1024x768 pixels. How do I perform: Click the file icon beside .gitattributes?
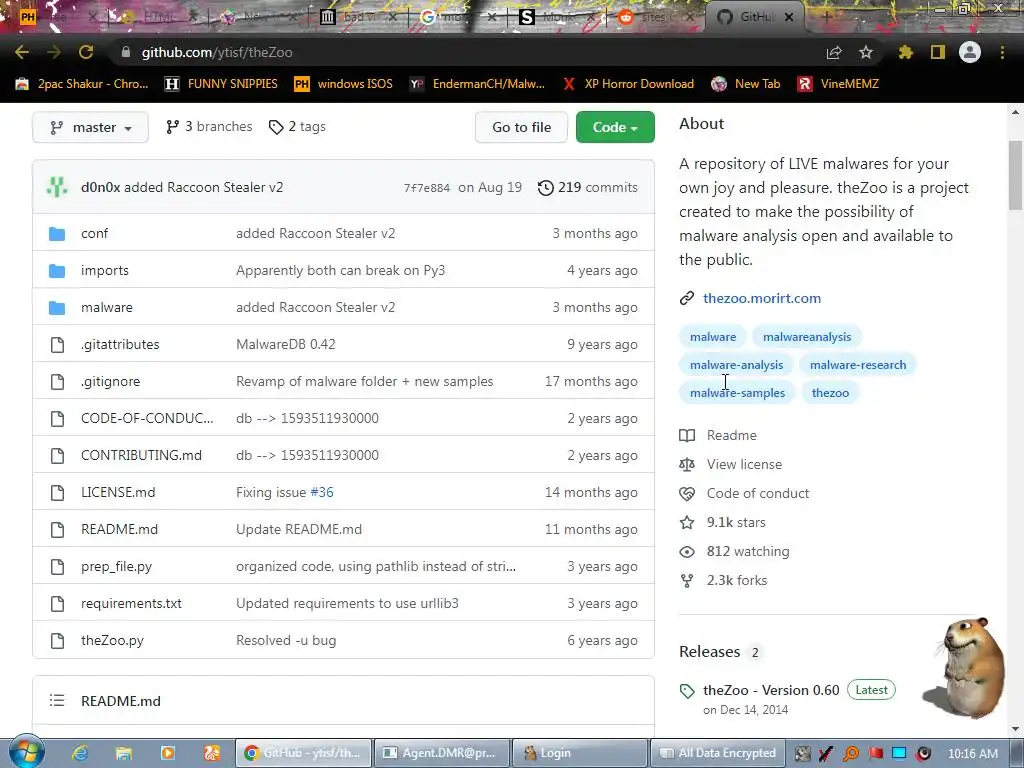57,344
